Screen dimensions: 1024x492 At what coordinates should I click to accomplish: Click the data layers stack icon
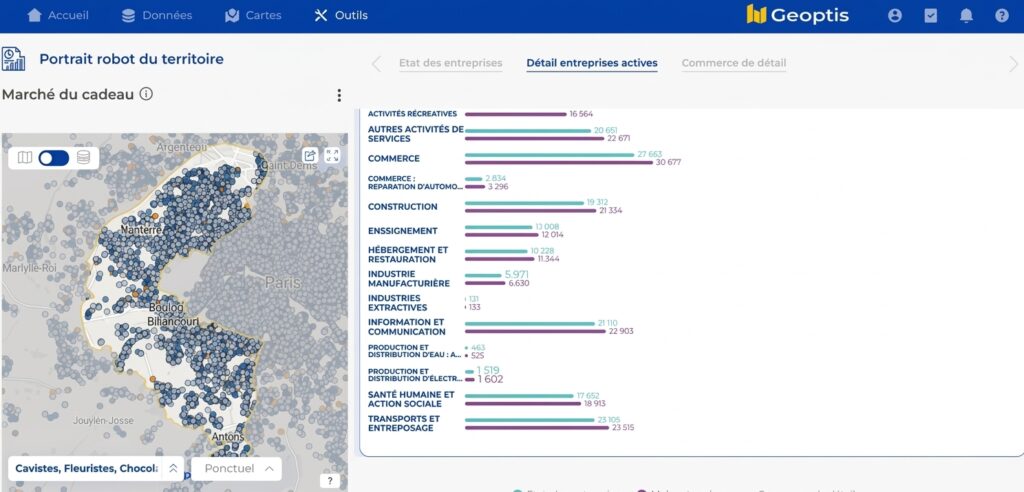pos(83,157)
